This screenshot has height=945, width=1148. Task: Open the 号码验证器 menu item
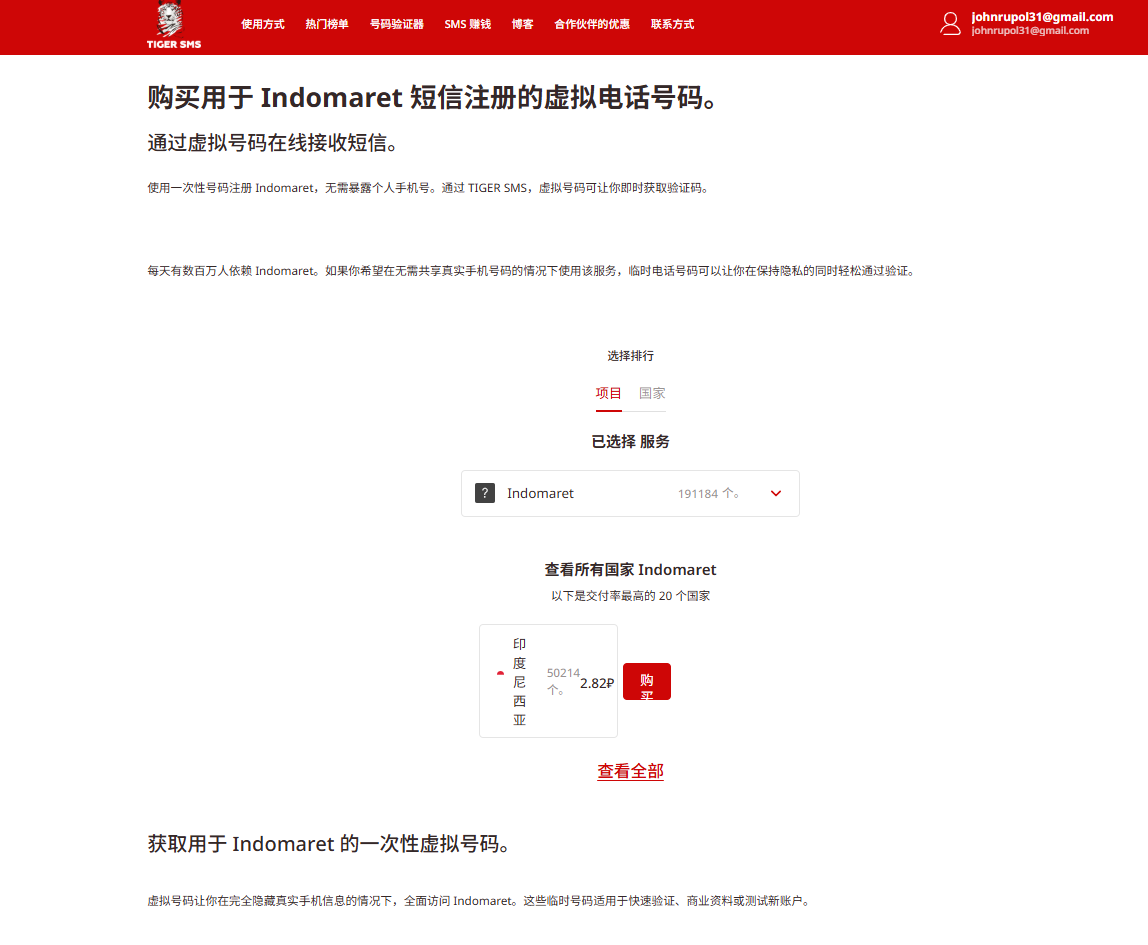click(396, 24)
